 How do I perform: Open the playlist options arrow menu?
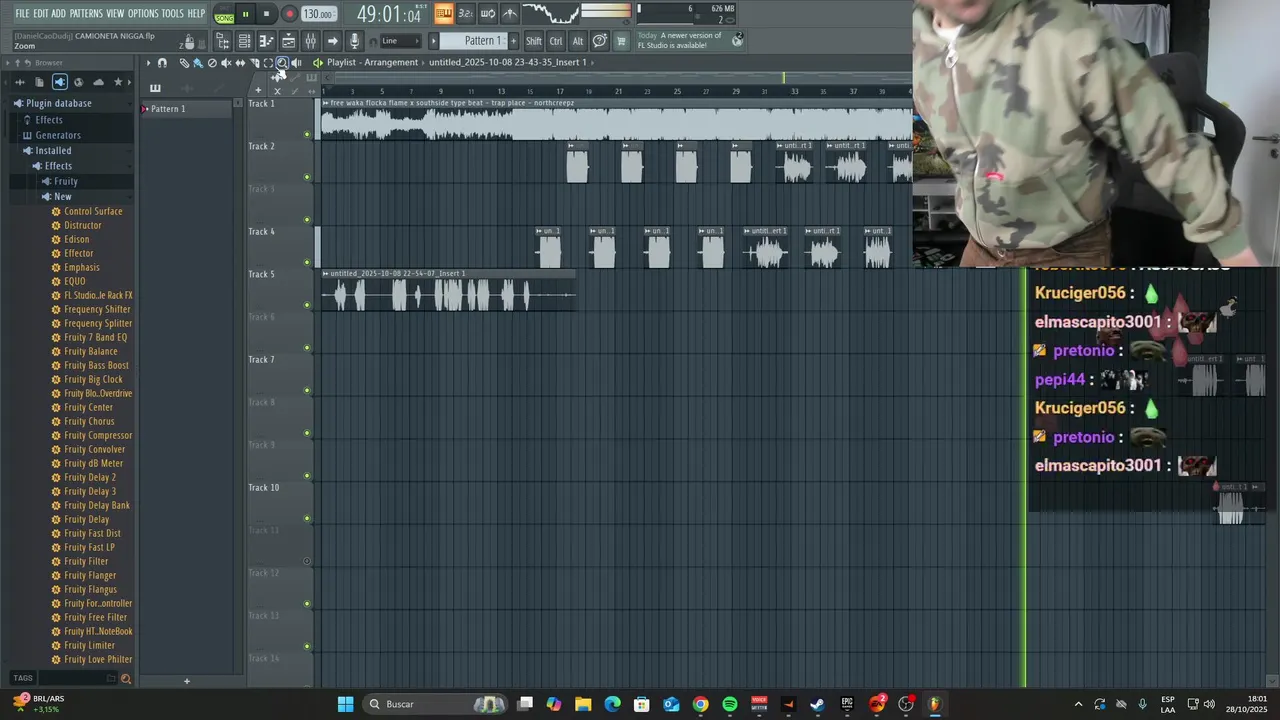pyautogui.click(x=148, y=63)
